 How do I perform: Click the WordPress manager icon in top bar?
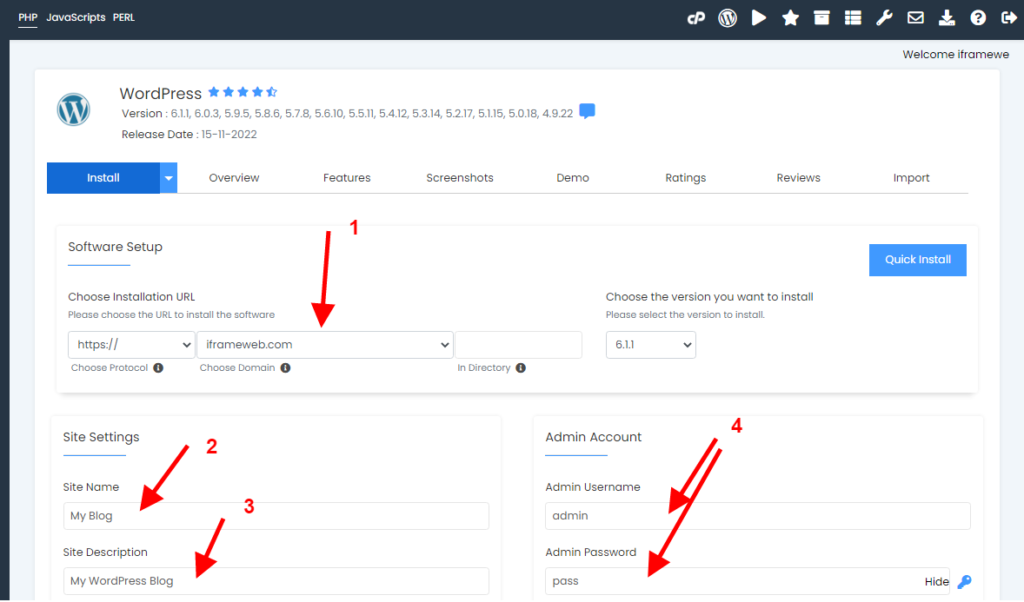pyautogui.click(x=728, y=18)
